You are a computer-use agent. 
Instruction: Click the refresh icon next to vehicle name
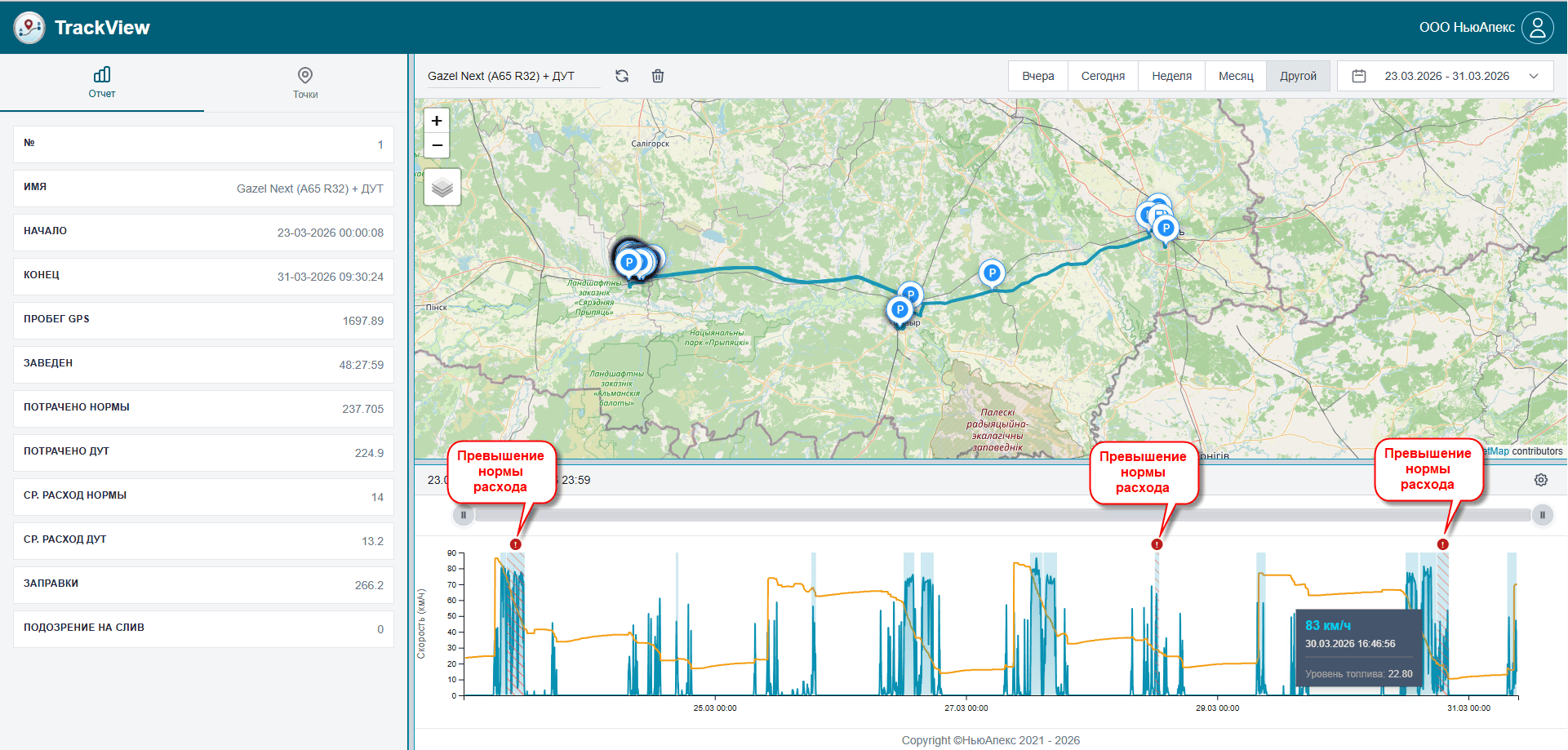(622, 76)
